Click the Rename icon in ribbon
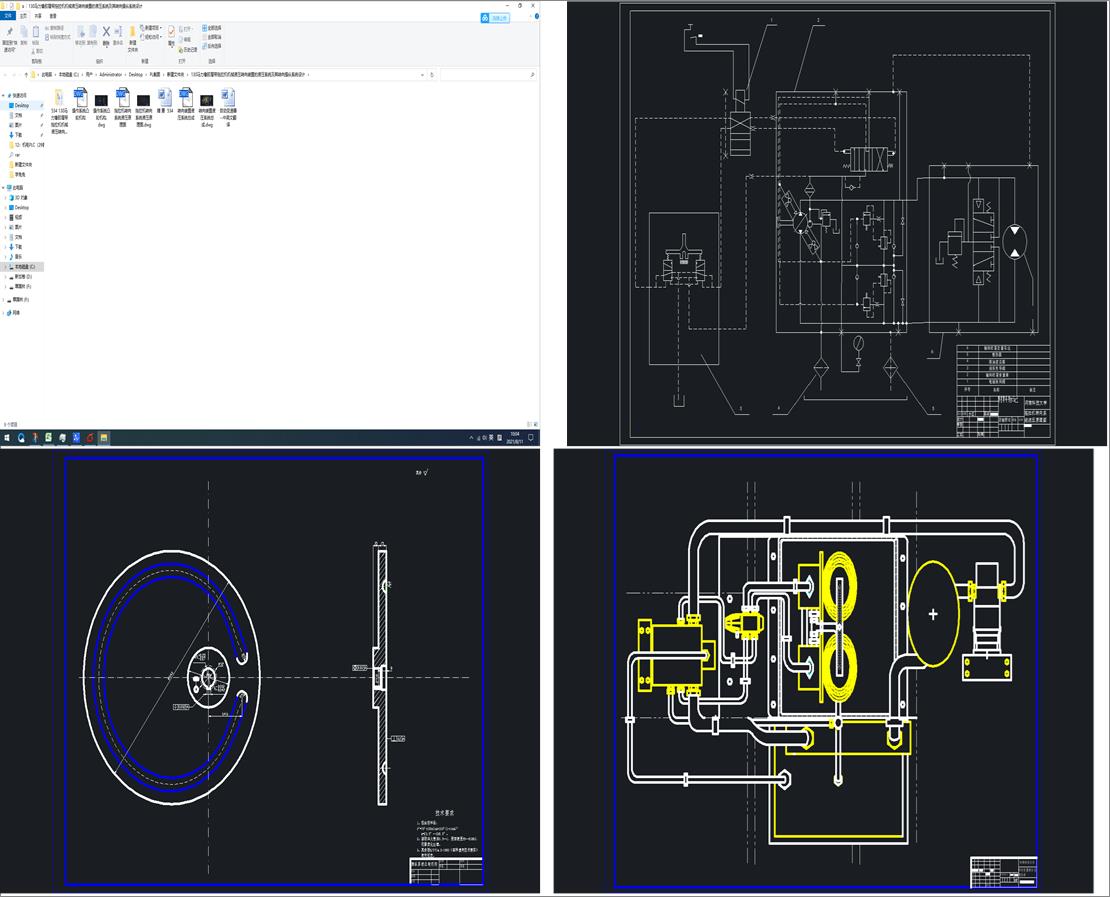Viewport: 1110px width, 897px height. [118, 32]
